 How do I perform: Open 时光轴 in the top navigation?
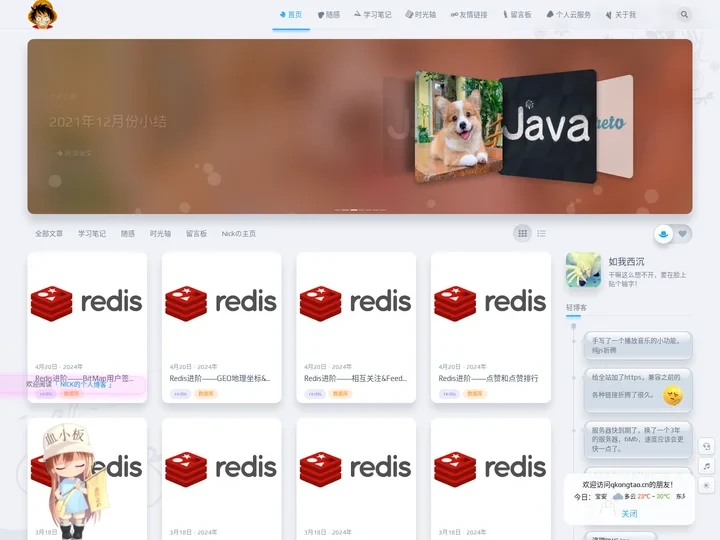421,15
